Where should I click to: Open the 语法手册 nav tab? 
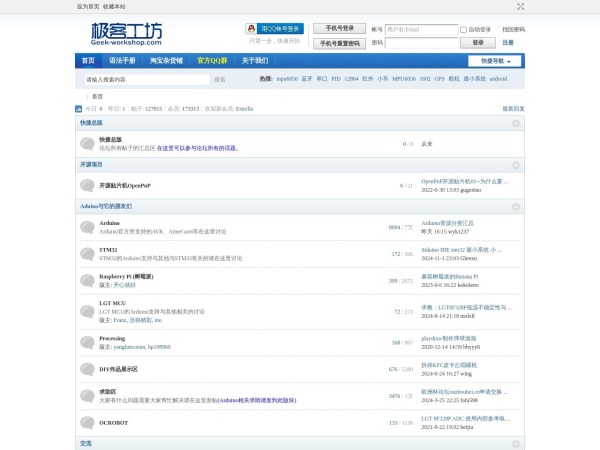point(121,61)
